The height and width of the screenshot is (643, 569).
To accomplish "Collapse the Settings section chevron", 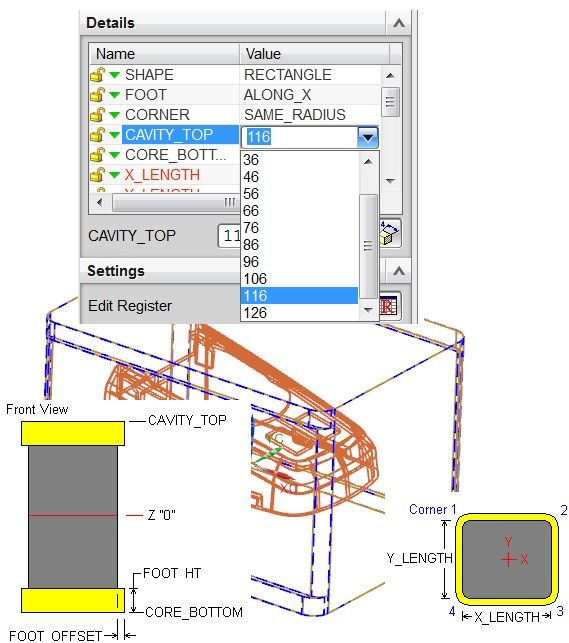I will tap(398, 271).
